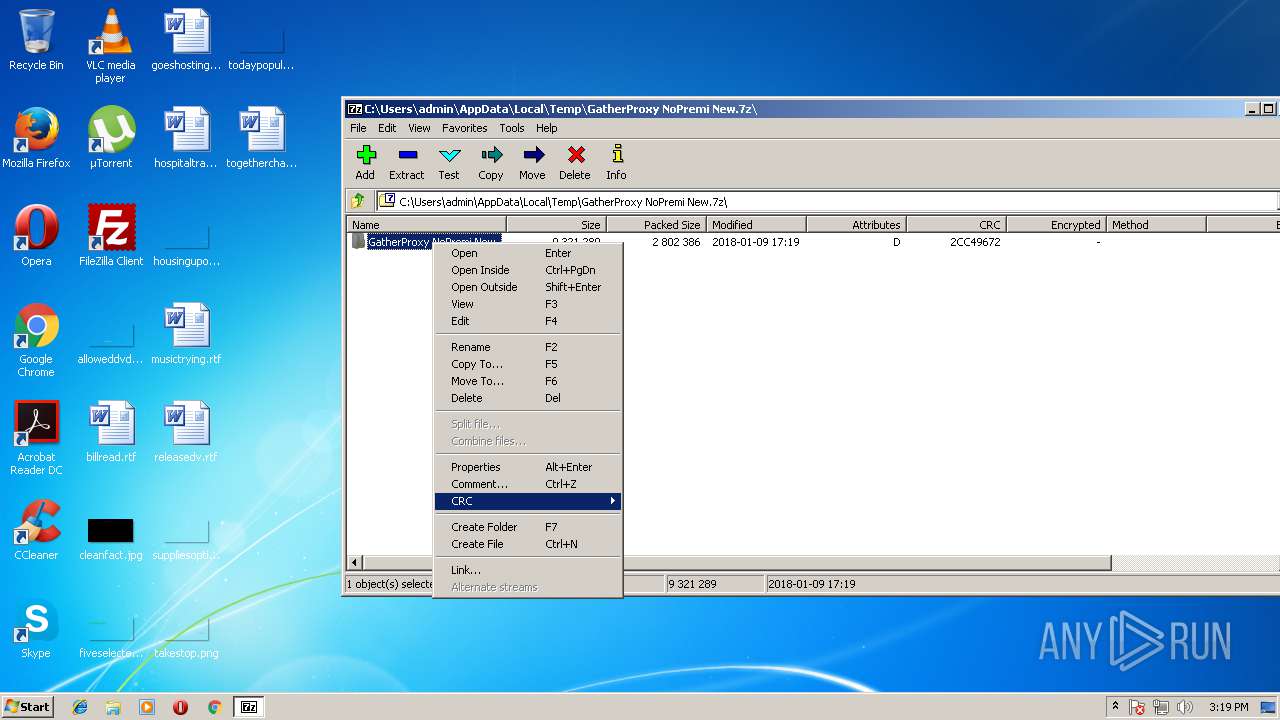Select Create Folder from context menu

(x=528, y=527)
